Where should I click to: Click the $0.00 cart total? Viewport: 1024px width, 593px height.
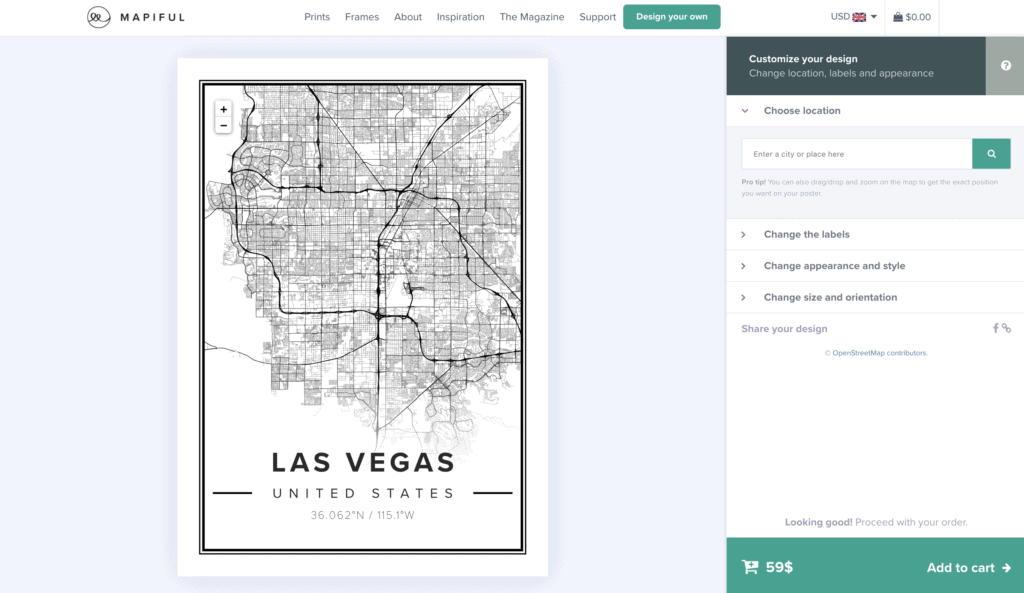click(918, 17)
